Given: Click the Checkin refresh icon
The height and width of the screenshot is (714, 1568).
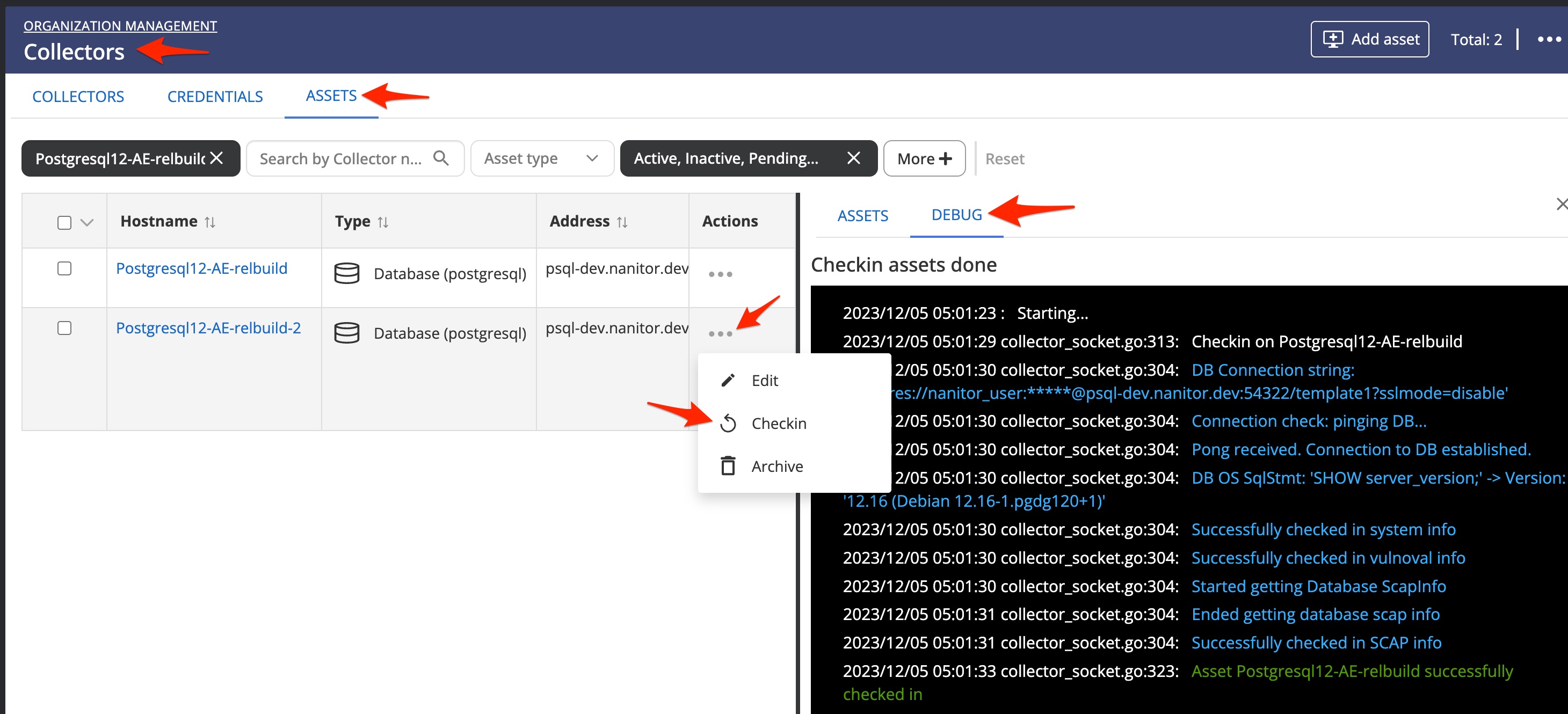Looking at the screenshot, I should point(729,422).
